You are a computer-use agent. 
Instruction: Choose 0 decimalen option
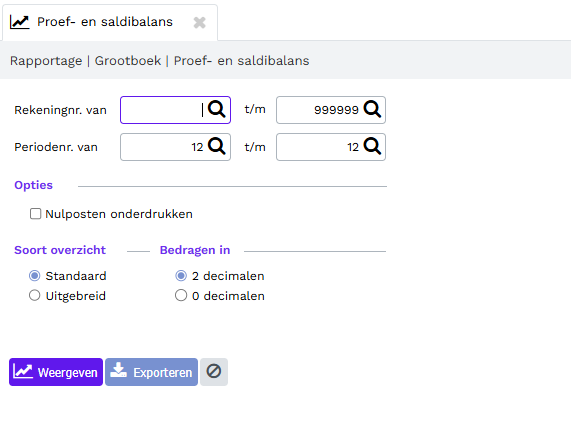[x=181, y=295]
